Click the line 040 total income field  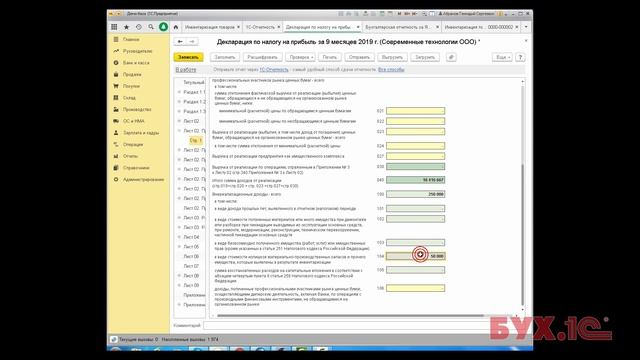[x=416, y=180]
